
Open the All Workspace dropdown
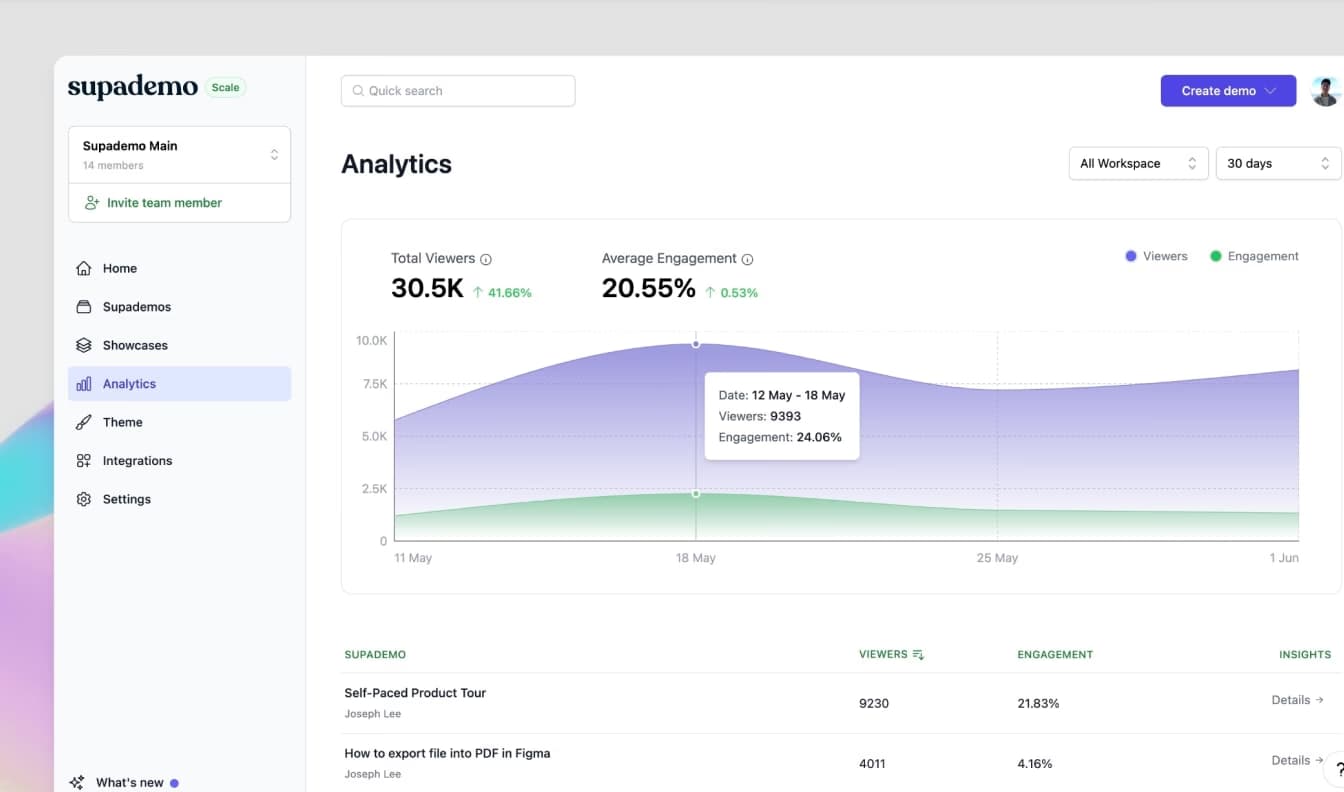click(1137, 163)
